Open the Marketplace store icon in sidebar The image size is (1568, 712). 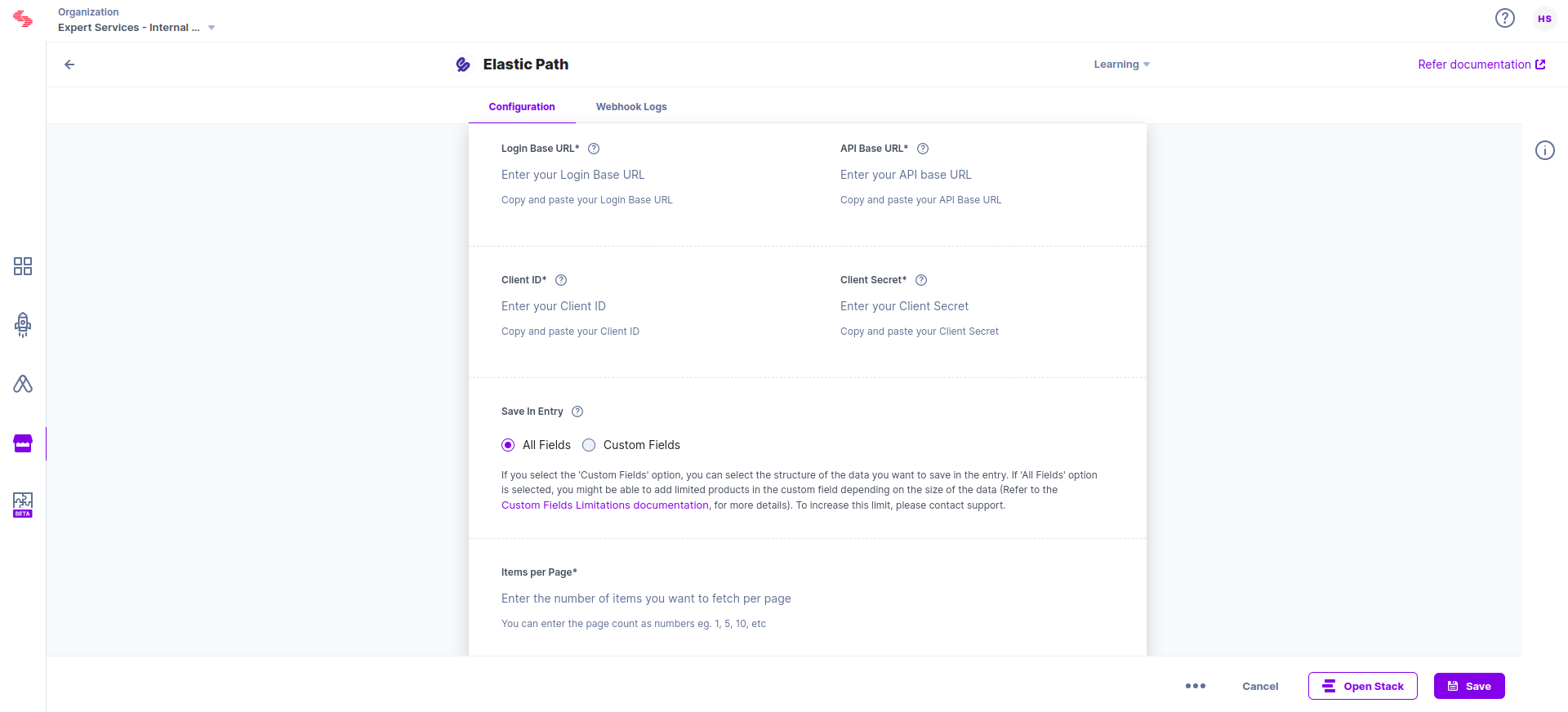click(x=23, y=443)
